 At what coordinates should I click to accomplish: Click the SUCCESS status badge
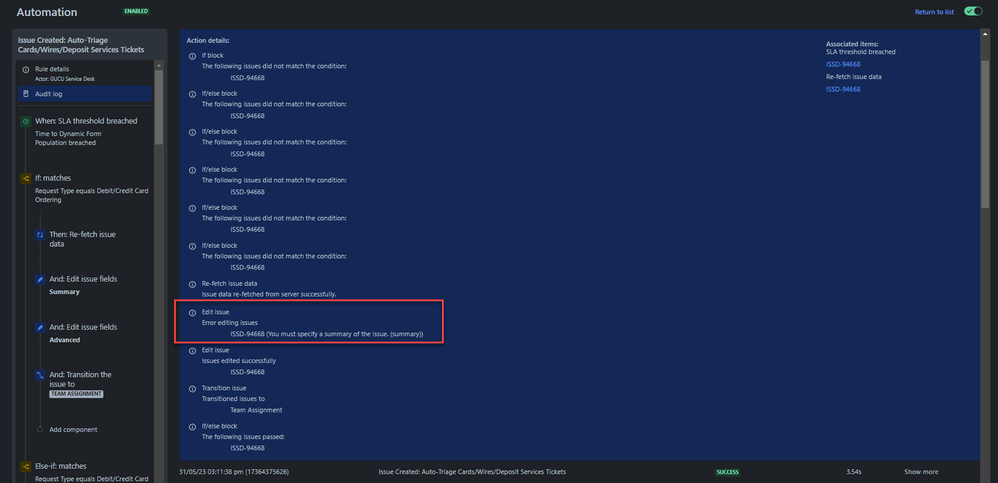pyautogui.click(x=727, y=472)
